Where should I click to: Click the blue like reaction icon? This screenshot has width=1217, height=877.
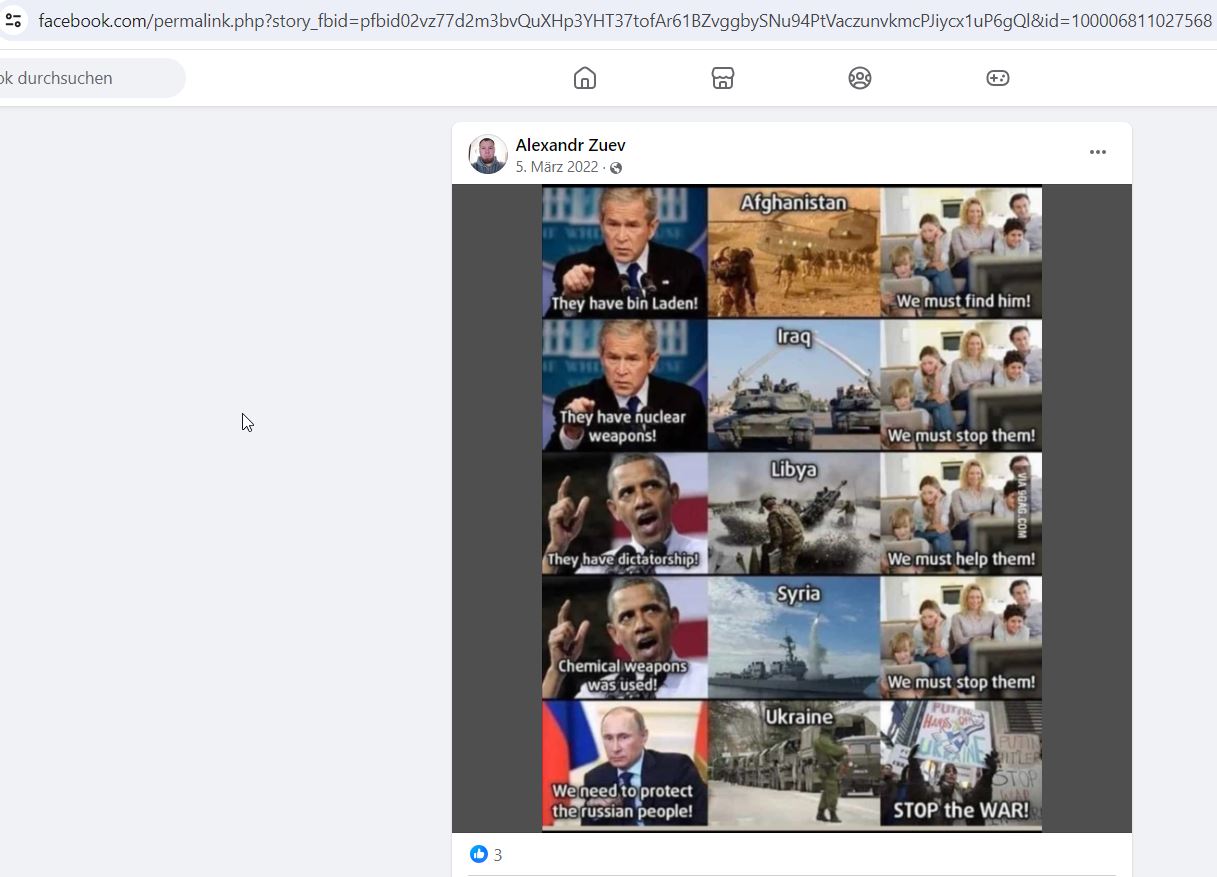tap(479, 854)
